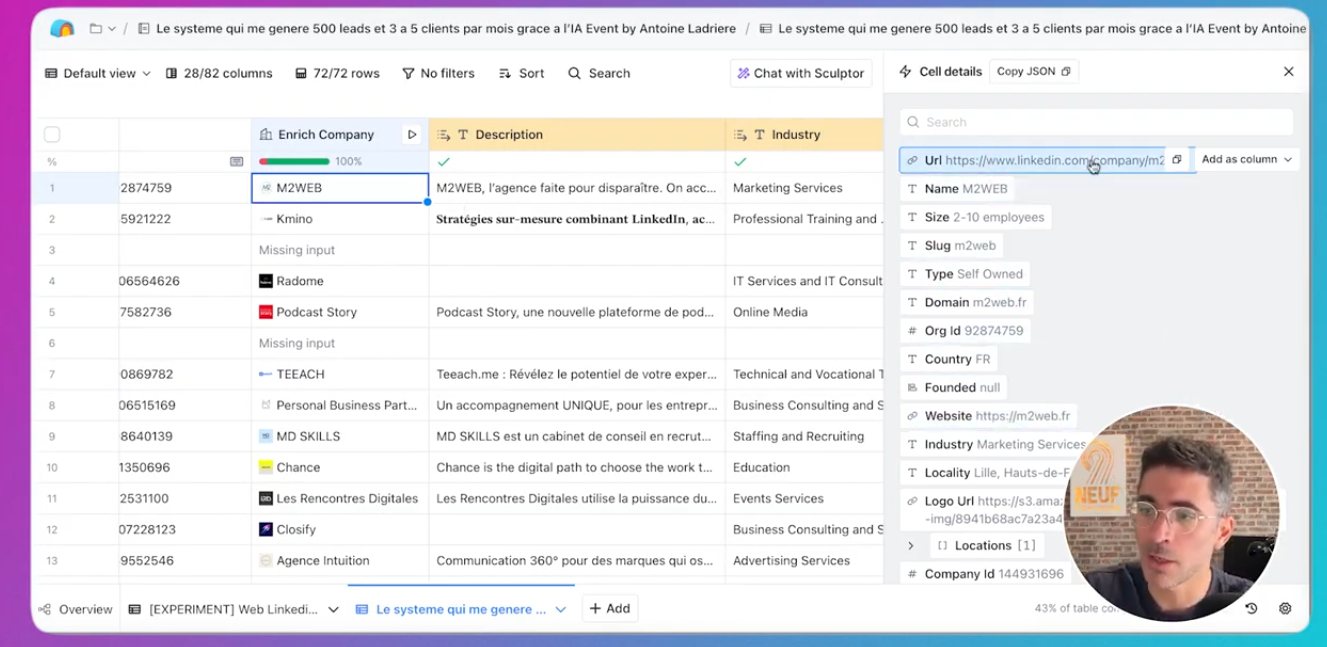
Task: Select the Closify company cell
Action: point(340,529)
